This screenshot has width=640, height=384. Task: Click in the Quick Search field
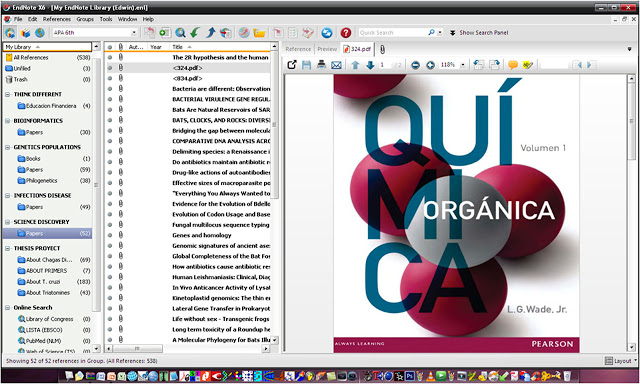pos(392,33)
